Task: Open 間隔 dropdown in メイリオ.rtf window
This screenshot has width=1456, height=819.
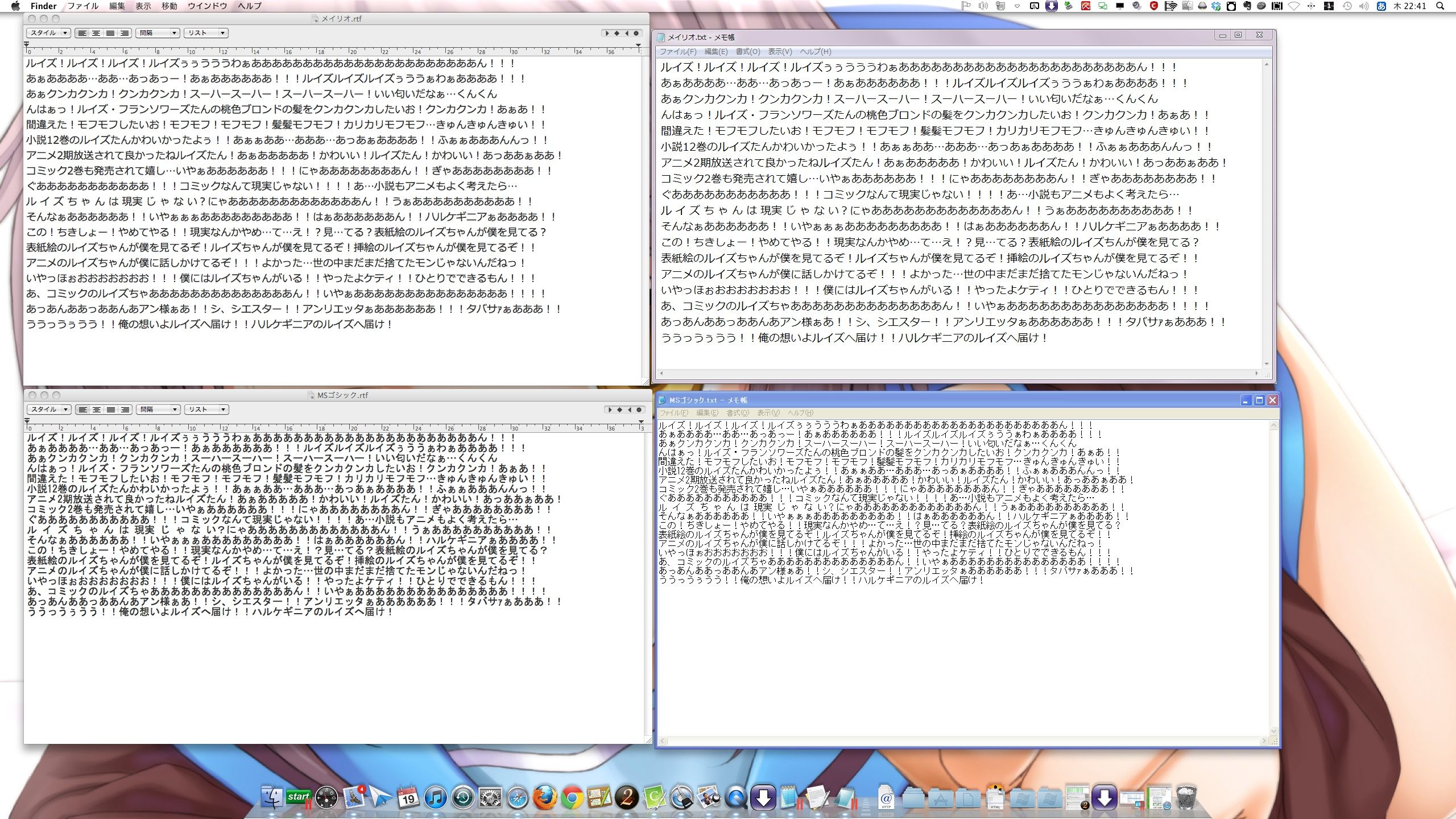Action: [x=158, y=33]
